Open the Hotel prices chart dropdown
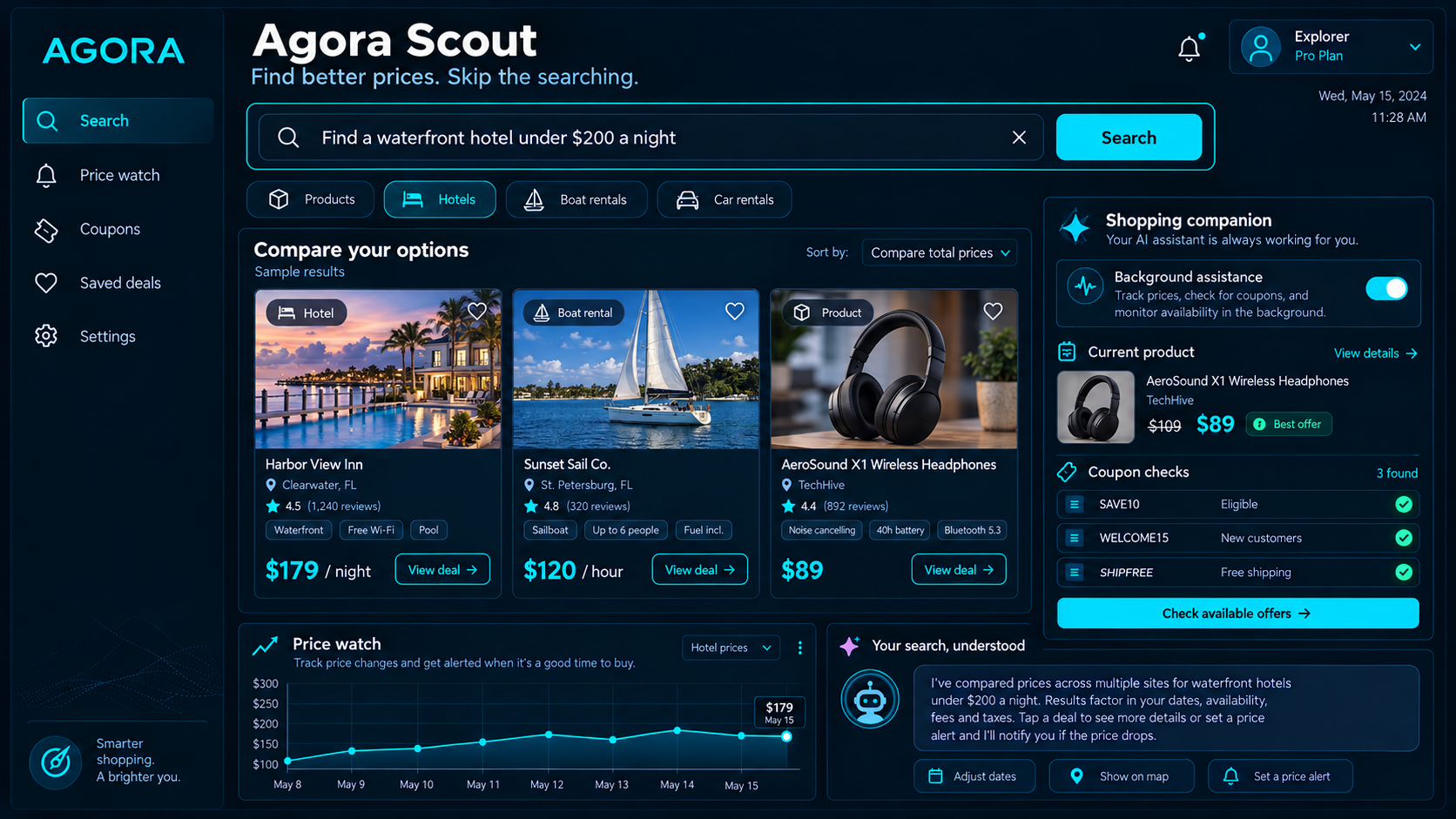Image resolution: width=1456 pixels, height=819 pixels. pyautogui.click(x=731, y=648)
